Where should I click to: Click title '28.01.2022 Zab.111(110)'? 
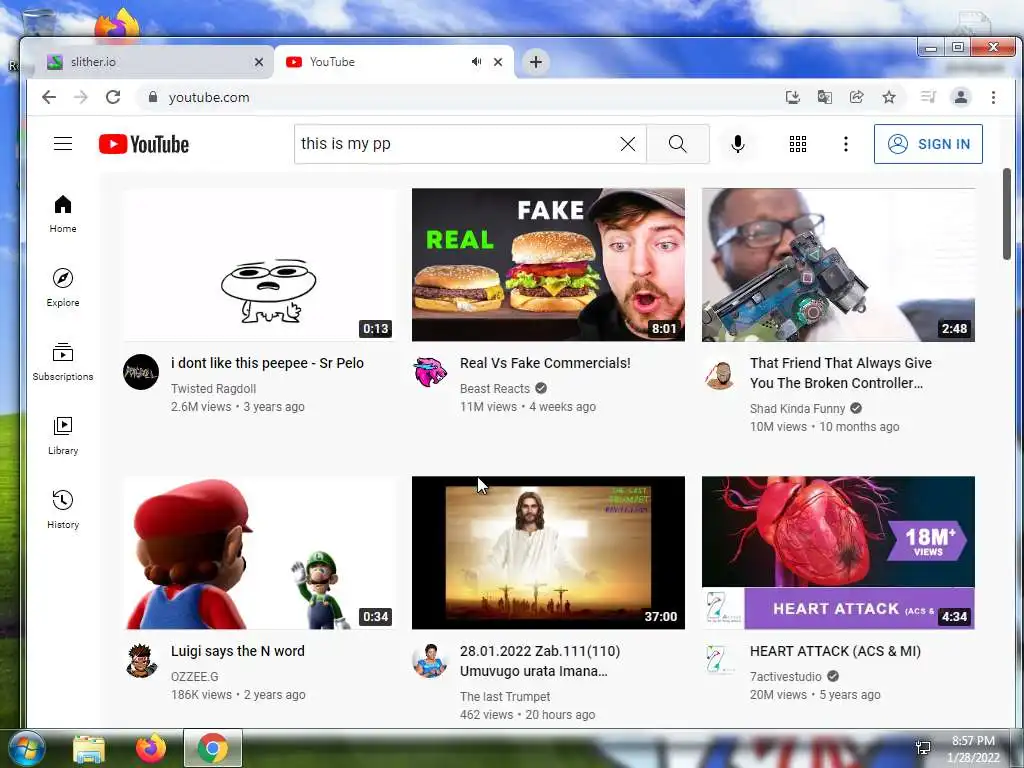[x=540, y=661]
